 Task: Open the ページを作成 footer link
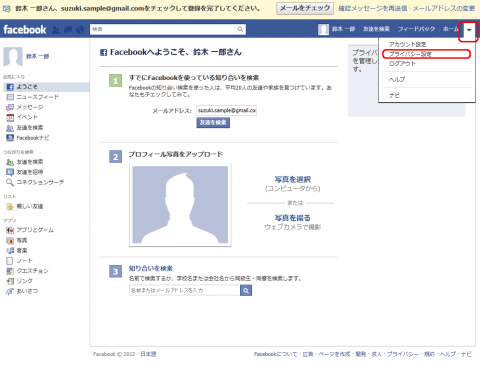pos(334,354)
